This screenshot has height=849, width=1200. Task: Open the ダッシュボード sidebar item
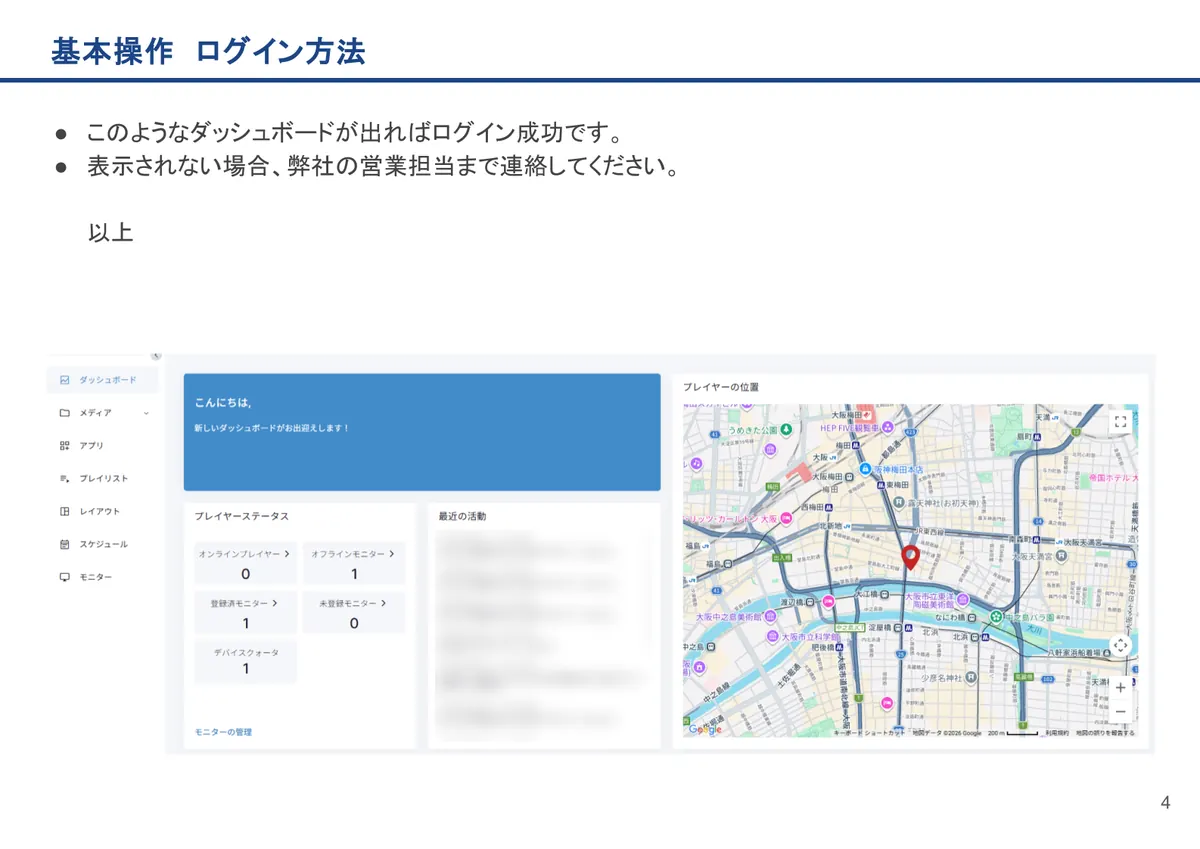[x=102, y=380]
